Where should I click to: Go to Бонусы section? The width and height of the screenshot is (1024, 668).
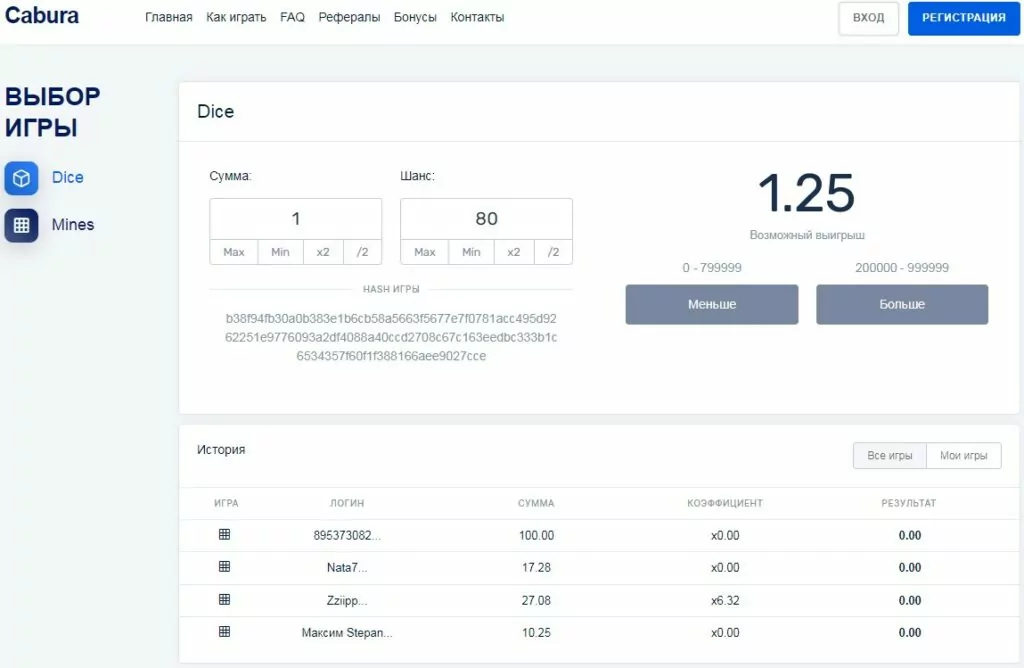[x=415, y=18]
